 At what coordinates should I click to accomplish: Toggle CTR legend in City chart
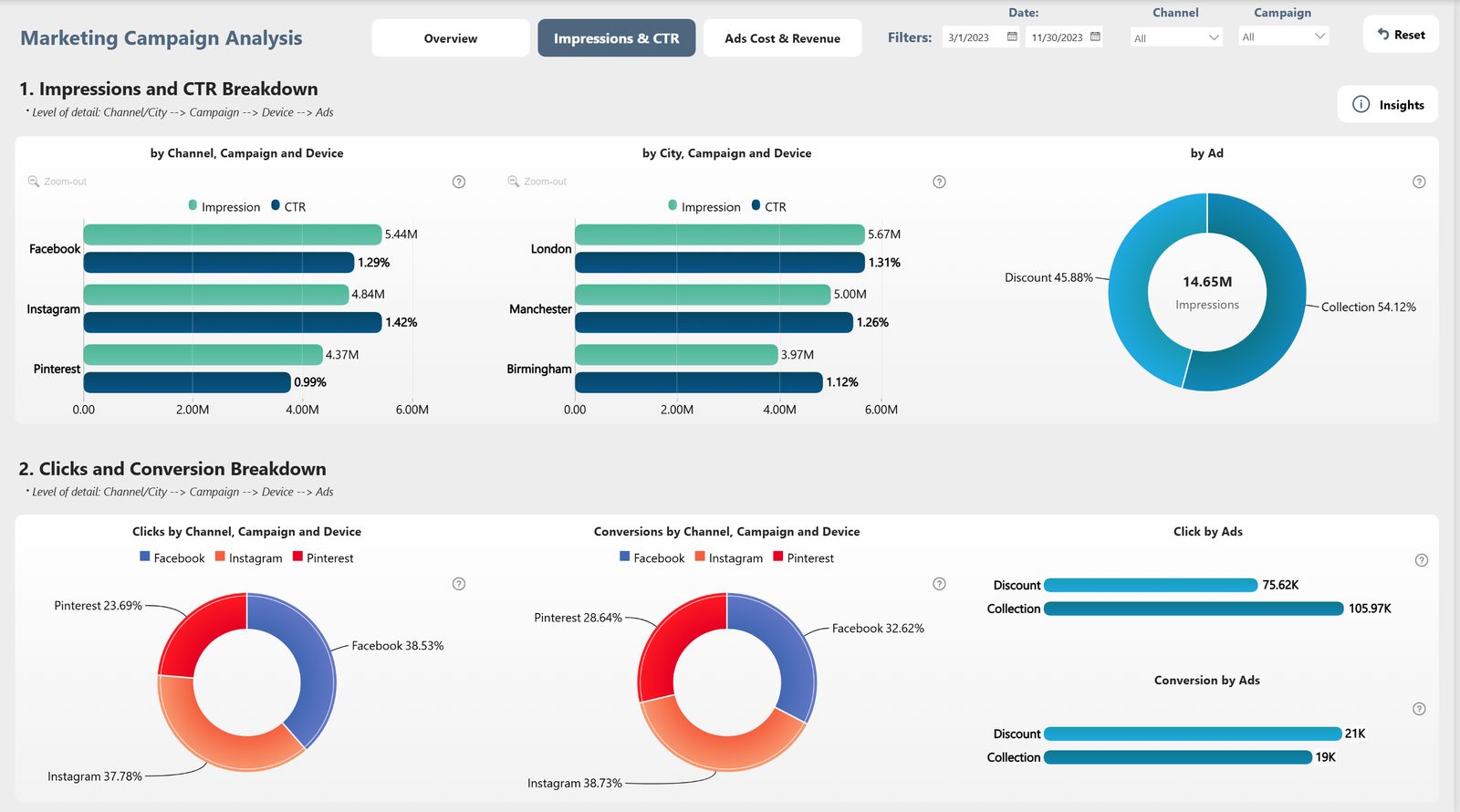pyautogui.click(x=769, y=207)
